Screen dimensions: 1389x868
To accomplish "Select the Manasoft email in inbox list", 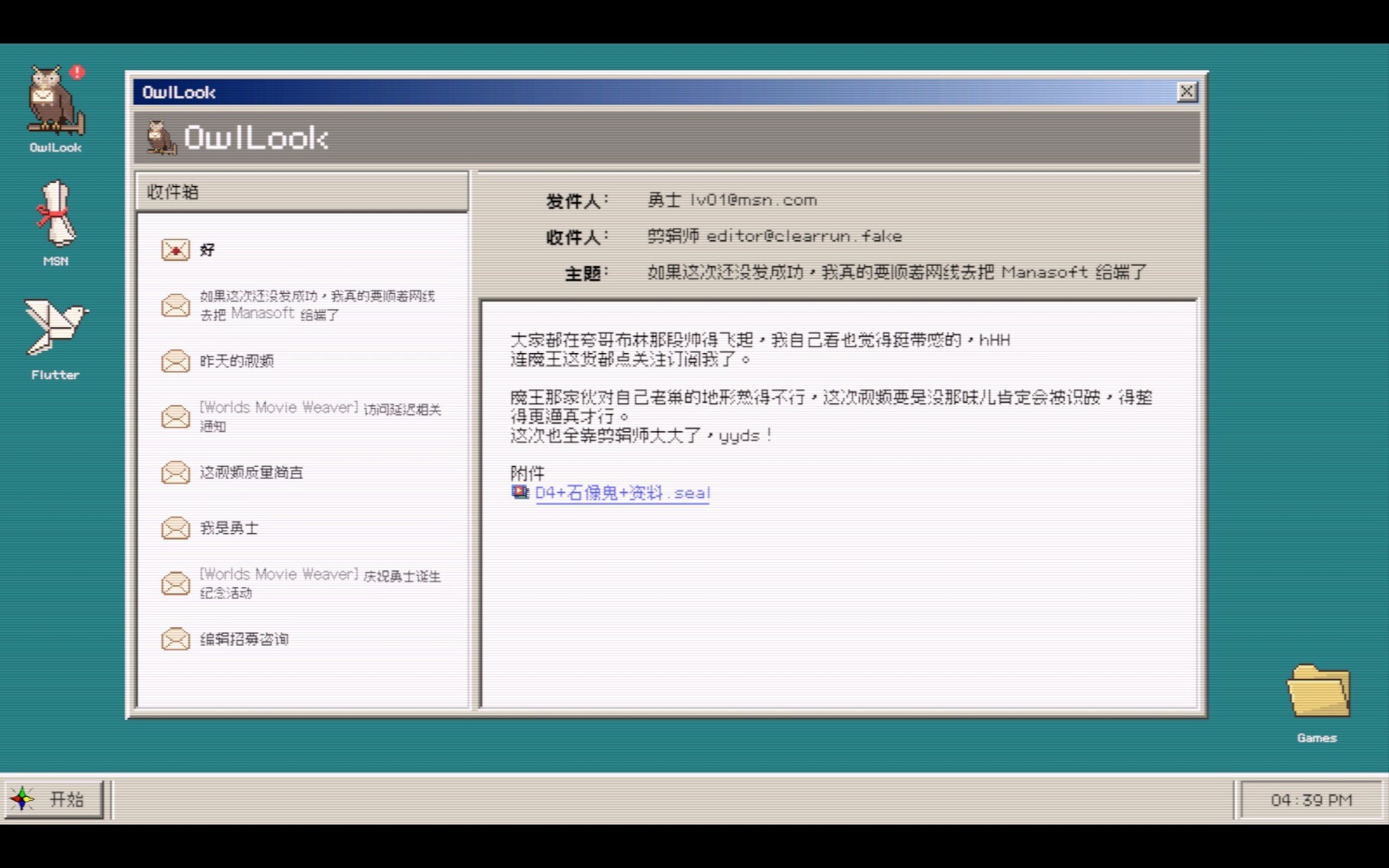I will coord(317,305).
